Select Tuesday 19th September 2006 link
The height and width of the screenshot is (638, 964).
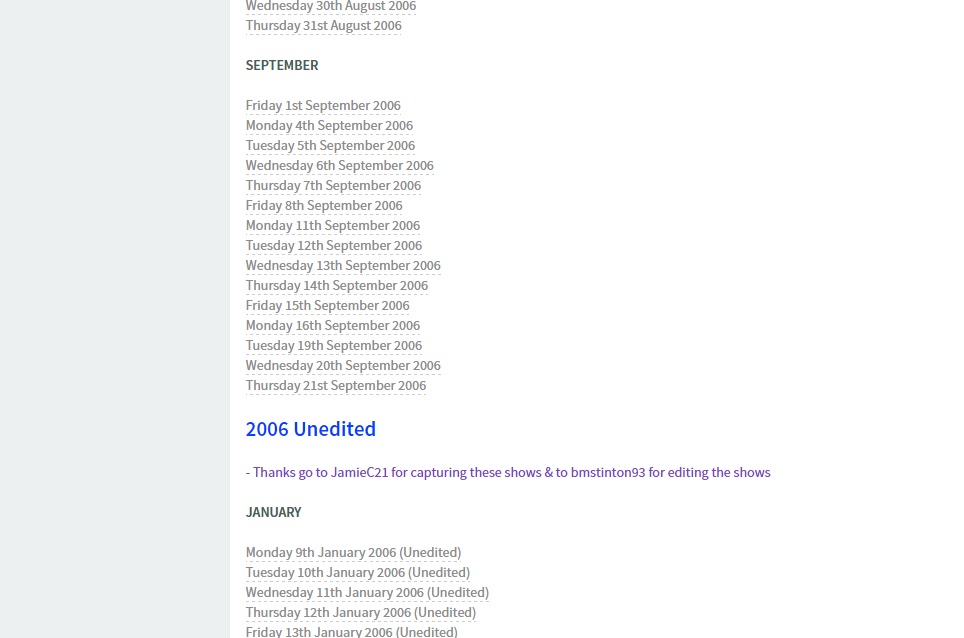pyautogui.click(x=334, y=346)
